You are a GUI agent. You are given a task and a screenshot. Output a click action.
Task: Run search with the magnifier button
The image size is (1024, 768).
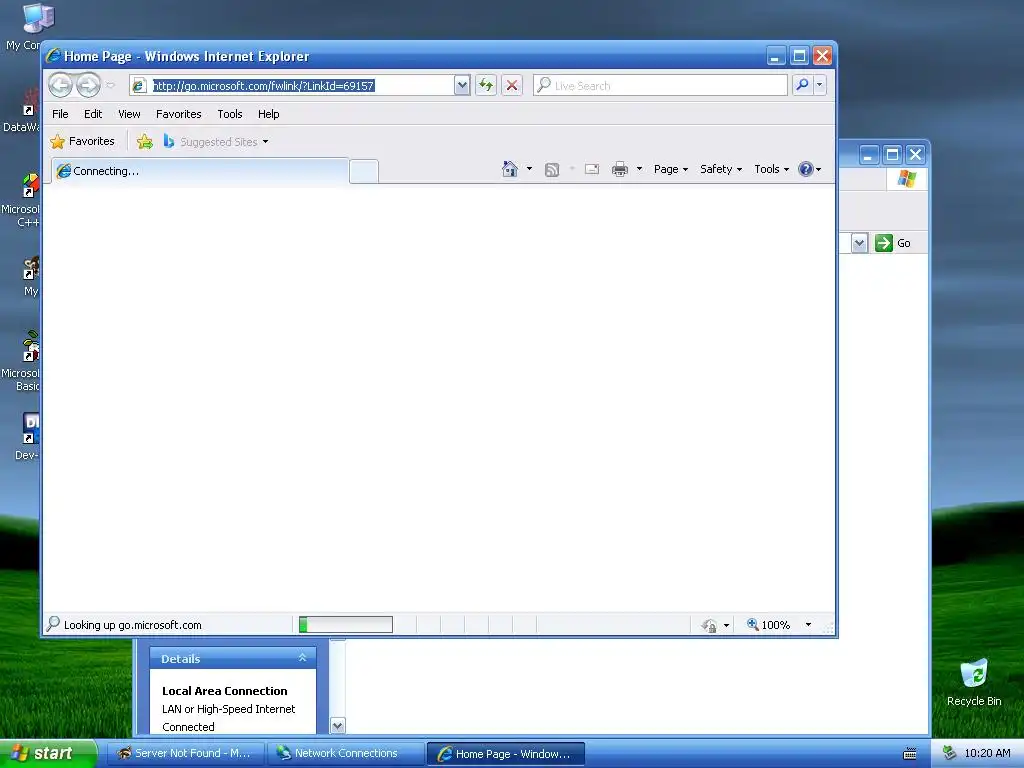802,86
